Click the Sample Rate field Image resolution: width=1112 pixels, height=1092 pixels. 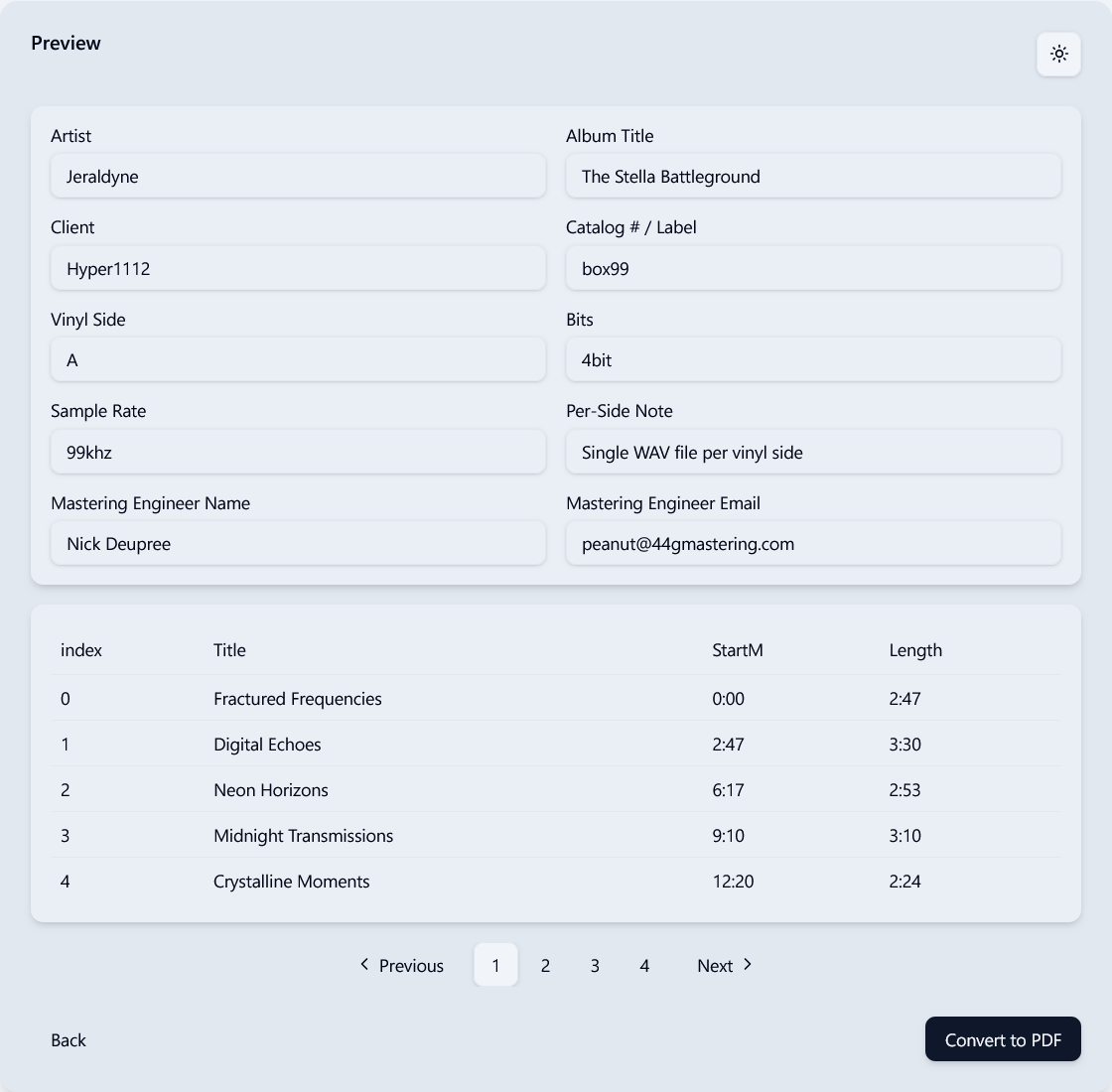click(298, 453)
